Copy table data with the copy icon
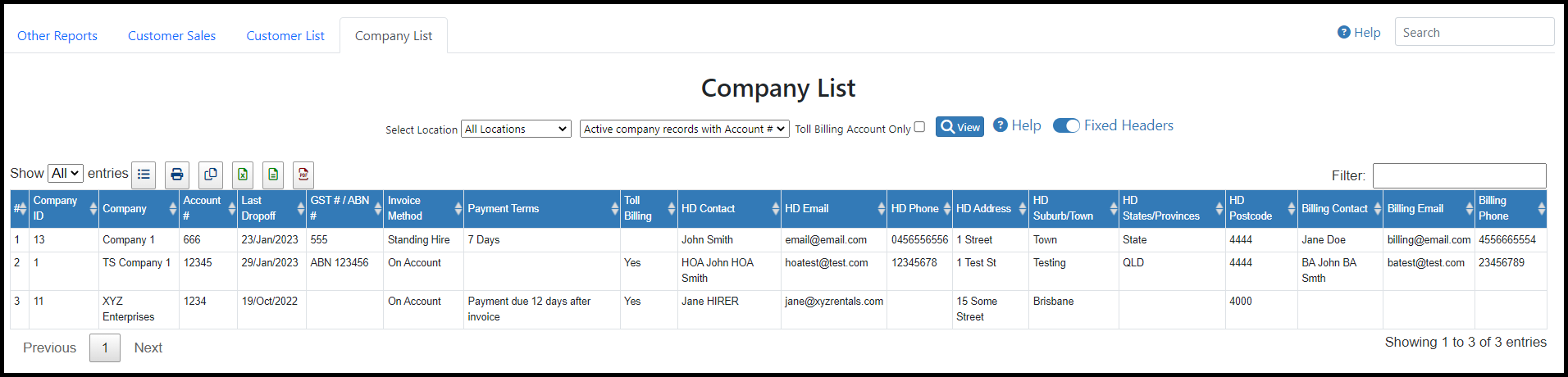The width and height of the screenshot is (1568, 377). point(211,175)
